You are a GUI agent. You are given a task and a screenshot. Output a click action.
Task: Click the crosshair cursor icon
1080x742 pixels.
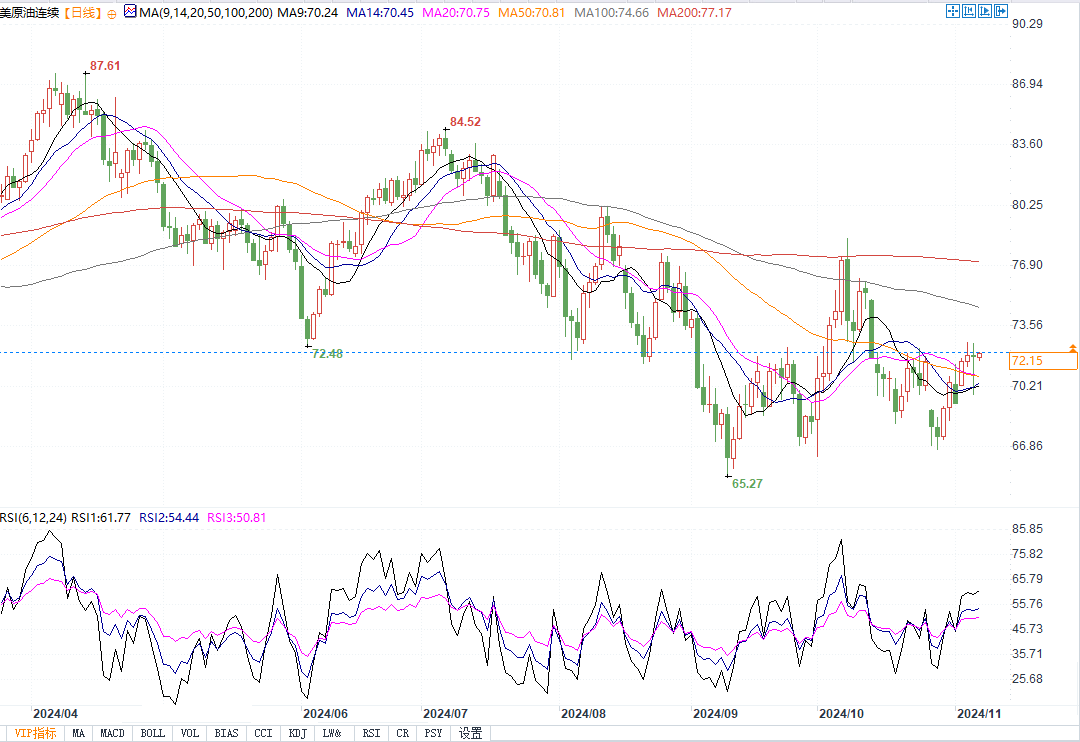pos(952,11)
